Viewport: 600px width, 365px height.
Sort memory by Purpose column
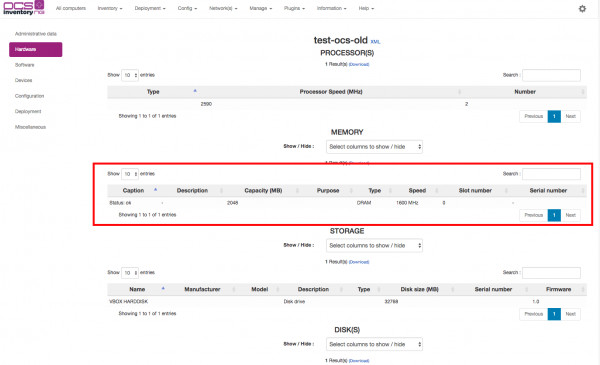(x=328, y=191)
